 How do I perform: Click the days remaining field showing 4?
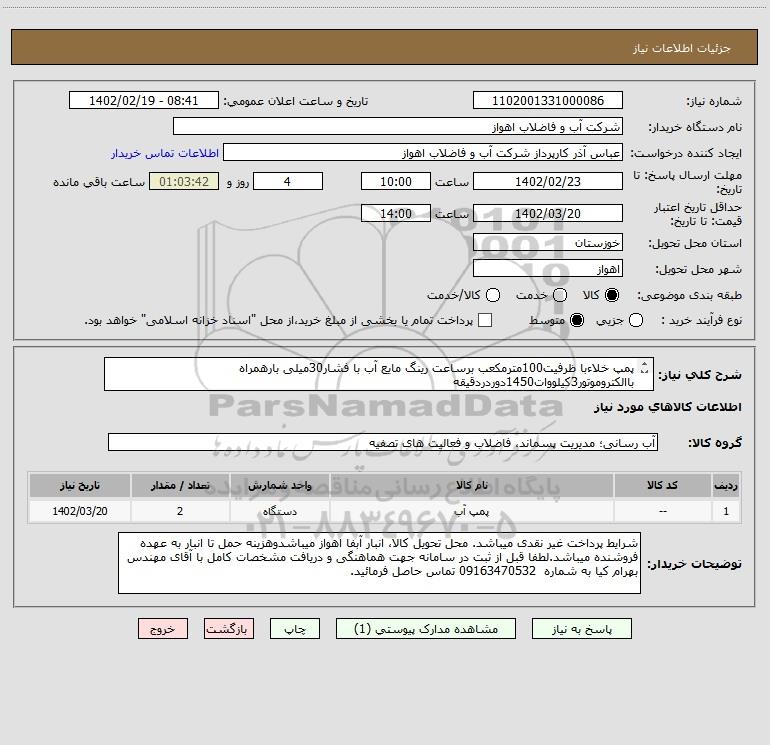pos(288,181)
